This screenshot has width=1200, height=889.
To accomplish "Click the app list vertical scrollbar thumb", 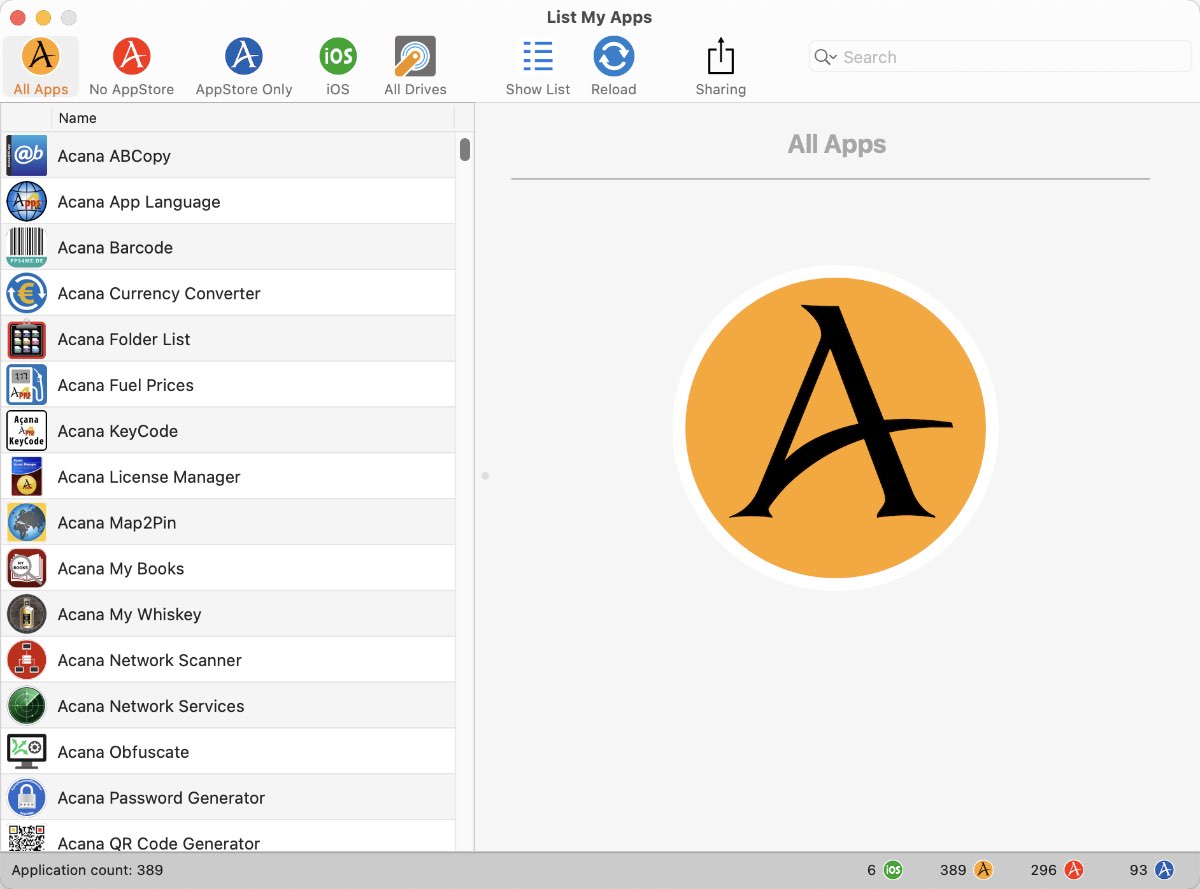I will tap(465, 149).
